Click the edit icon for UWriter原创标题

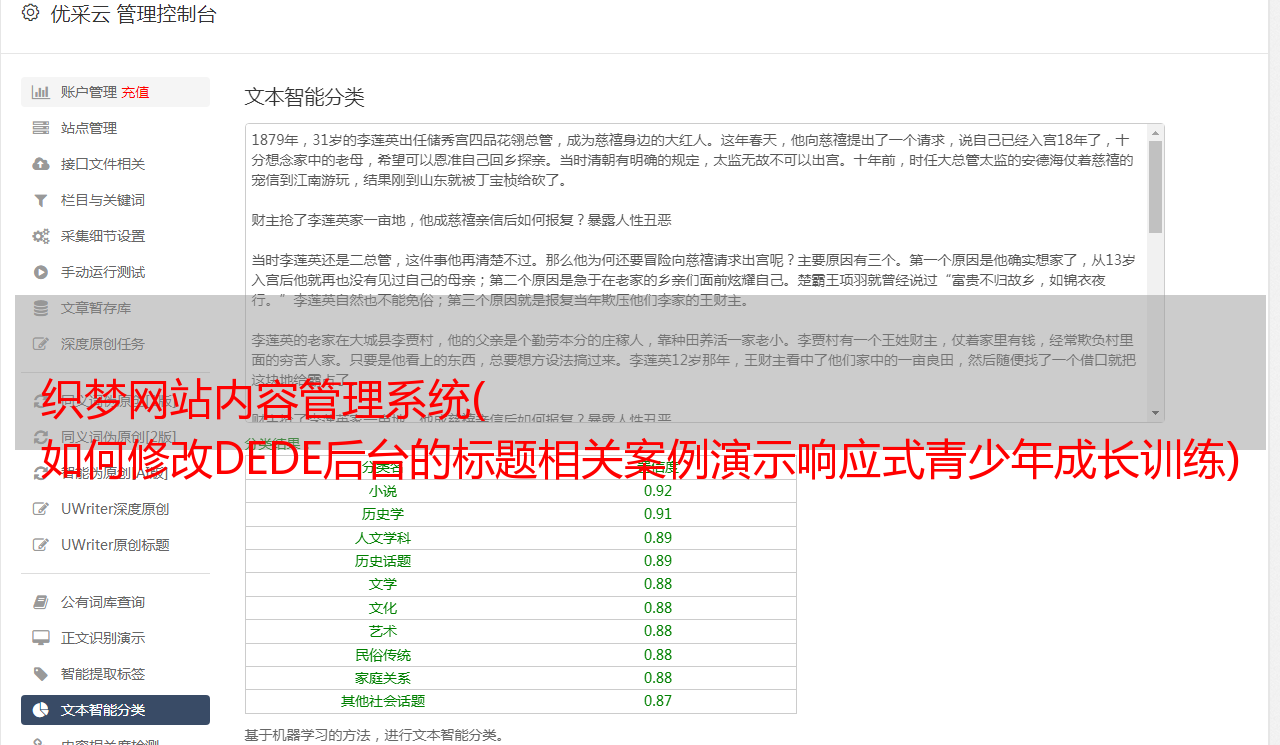(41, 545)
